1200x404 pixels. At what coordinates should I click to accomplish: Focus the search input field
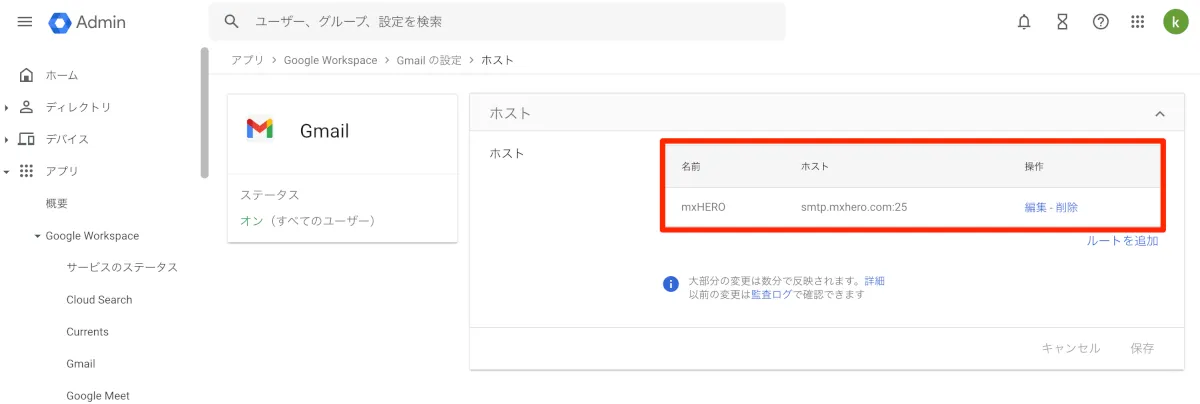click(x=500, y=22)
